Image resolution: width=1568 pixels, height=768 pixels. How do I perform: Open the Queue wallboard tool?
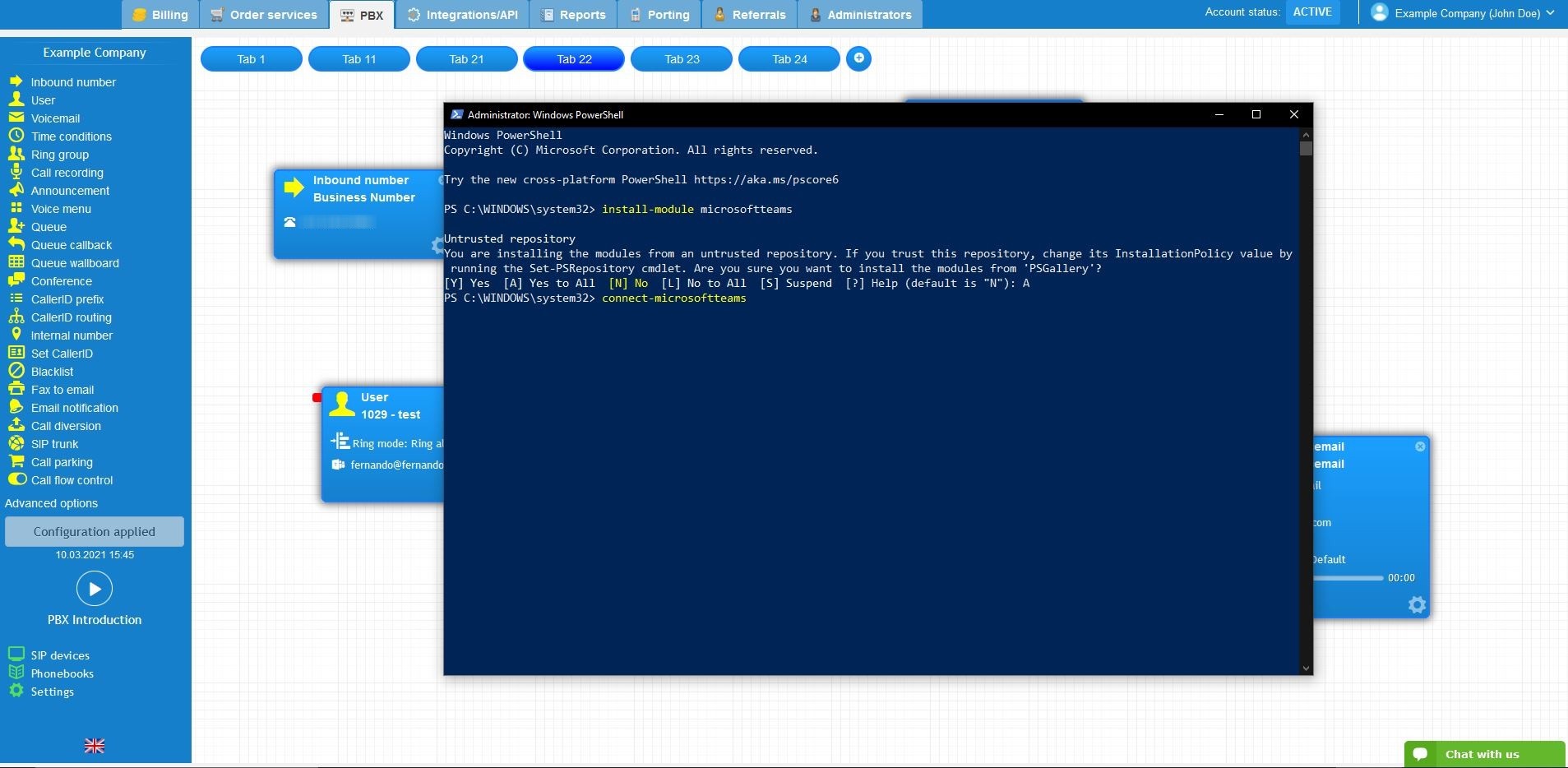click(x=72, y=262)
